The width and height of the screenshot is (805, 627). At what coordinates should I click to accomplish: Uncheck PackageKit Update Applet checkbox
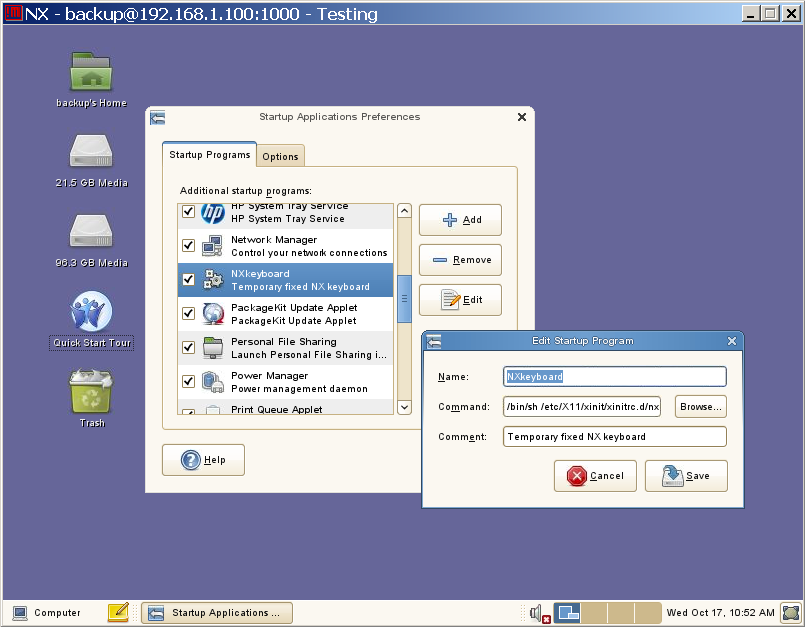click(188, 313)
